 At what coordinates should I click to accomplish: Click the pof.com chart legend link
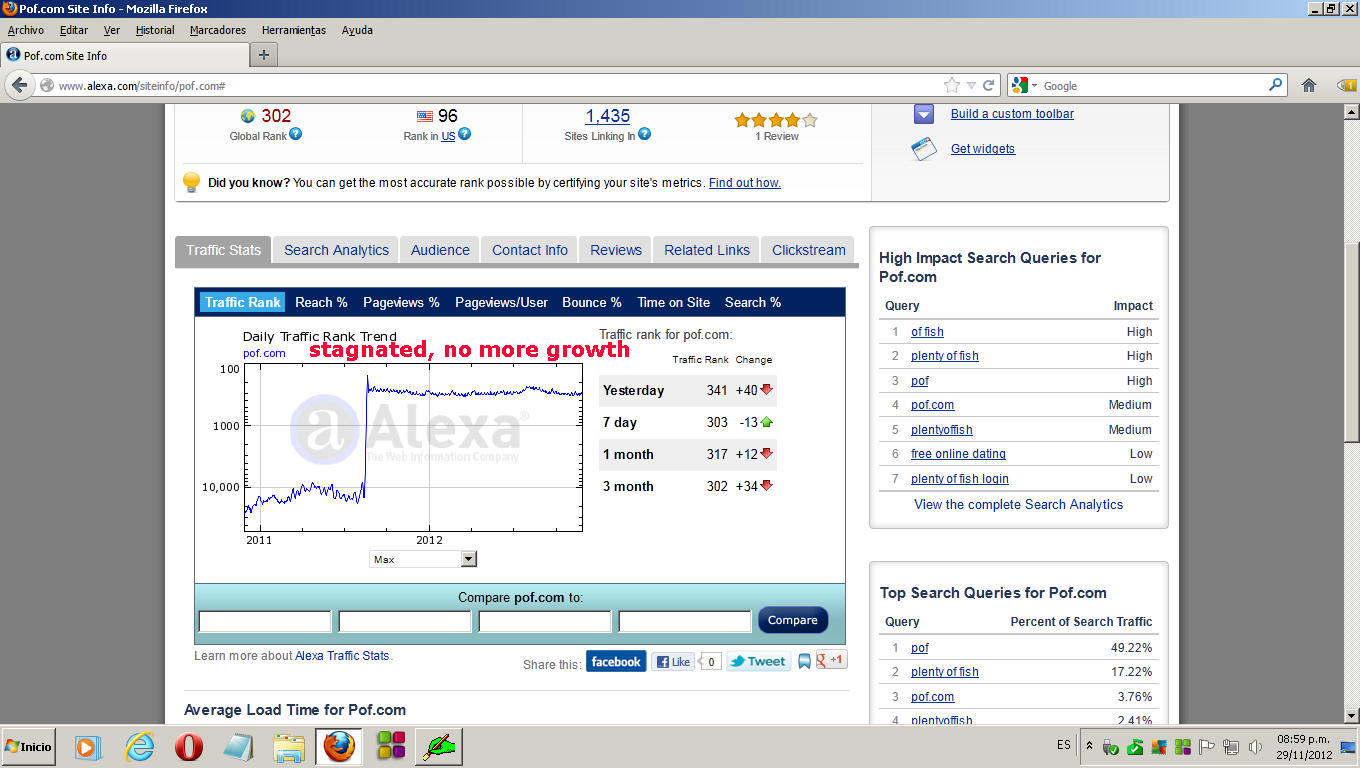point(264,353)
